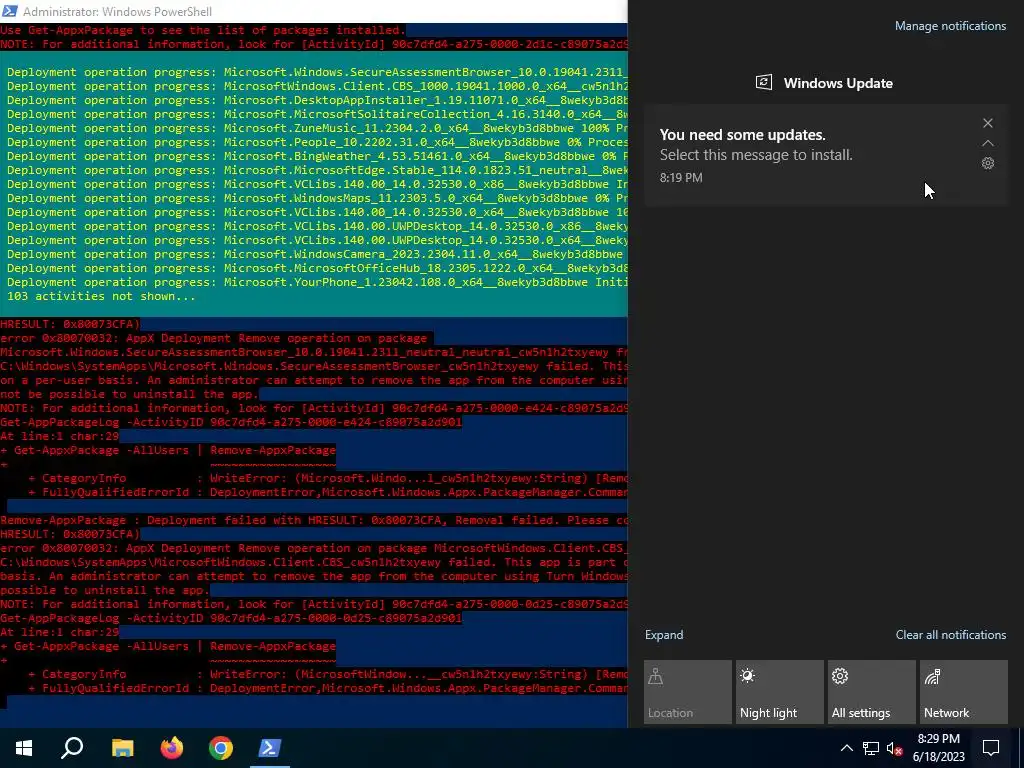Open Firefox from the taskbar

172,748
